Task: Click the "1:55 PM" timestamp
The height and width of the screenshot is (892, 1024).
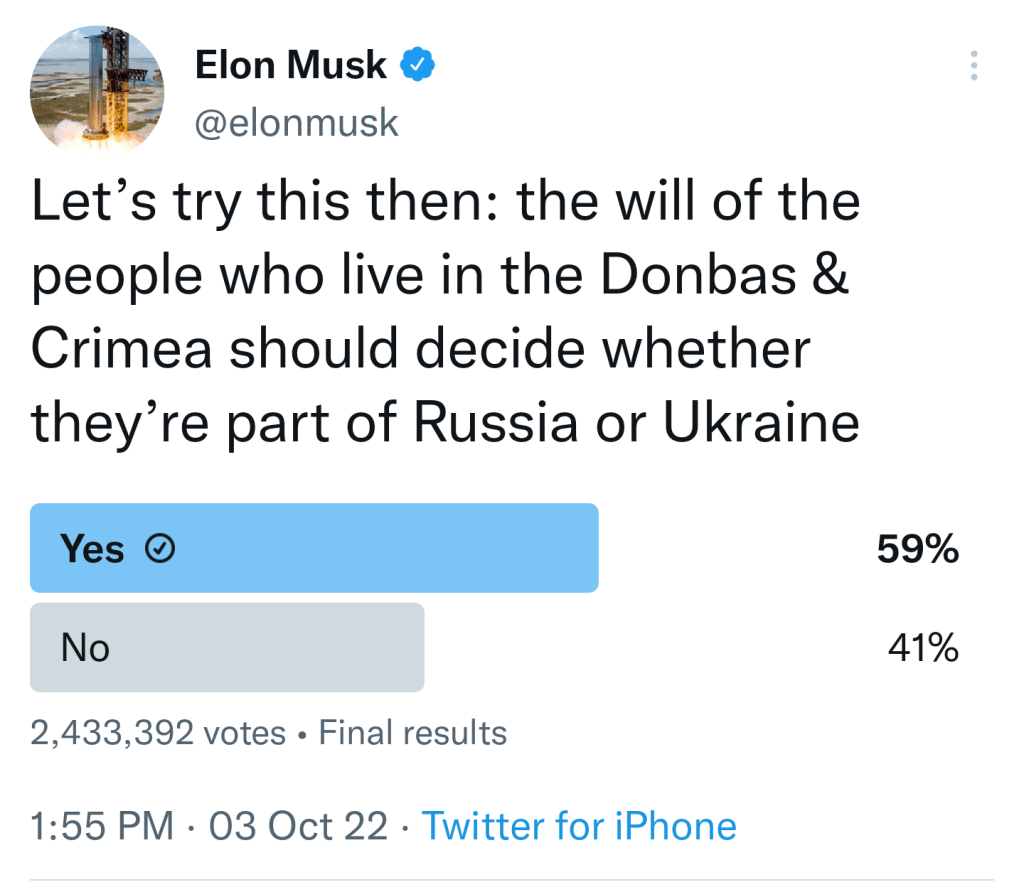Action: (101, 826)
